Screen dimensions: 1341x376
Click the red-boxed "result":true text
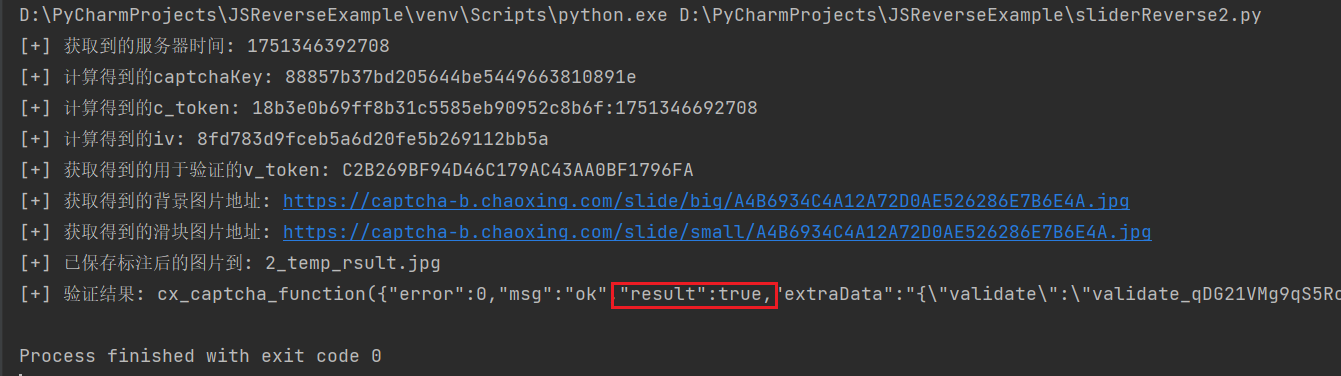coord(695,294)
